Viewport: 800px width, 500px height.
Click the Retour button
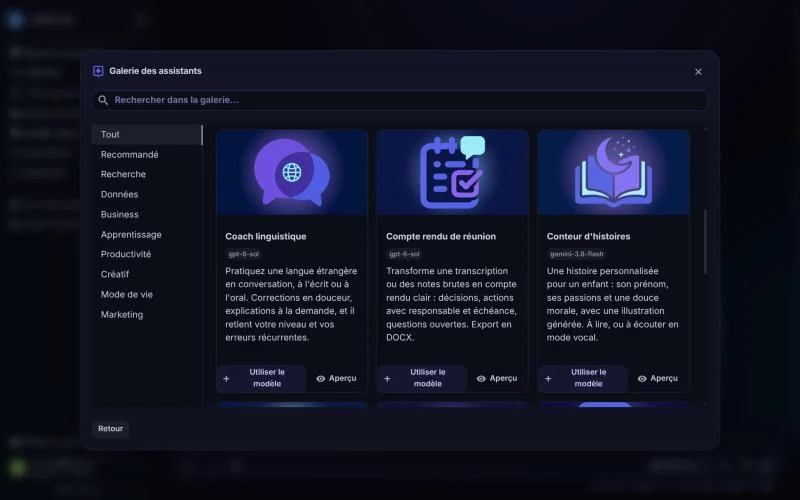[111, 429]
